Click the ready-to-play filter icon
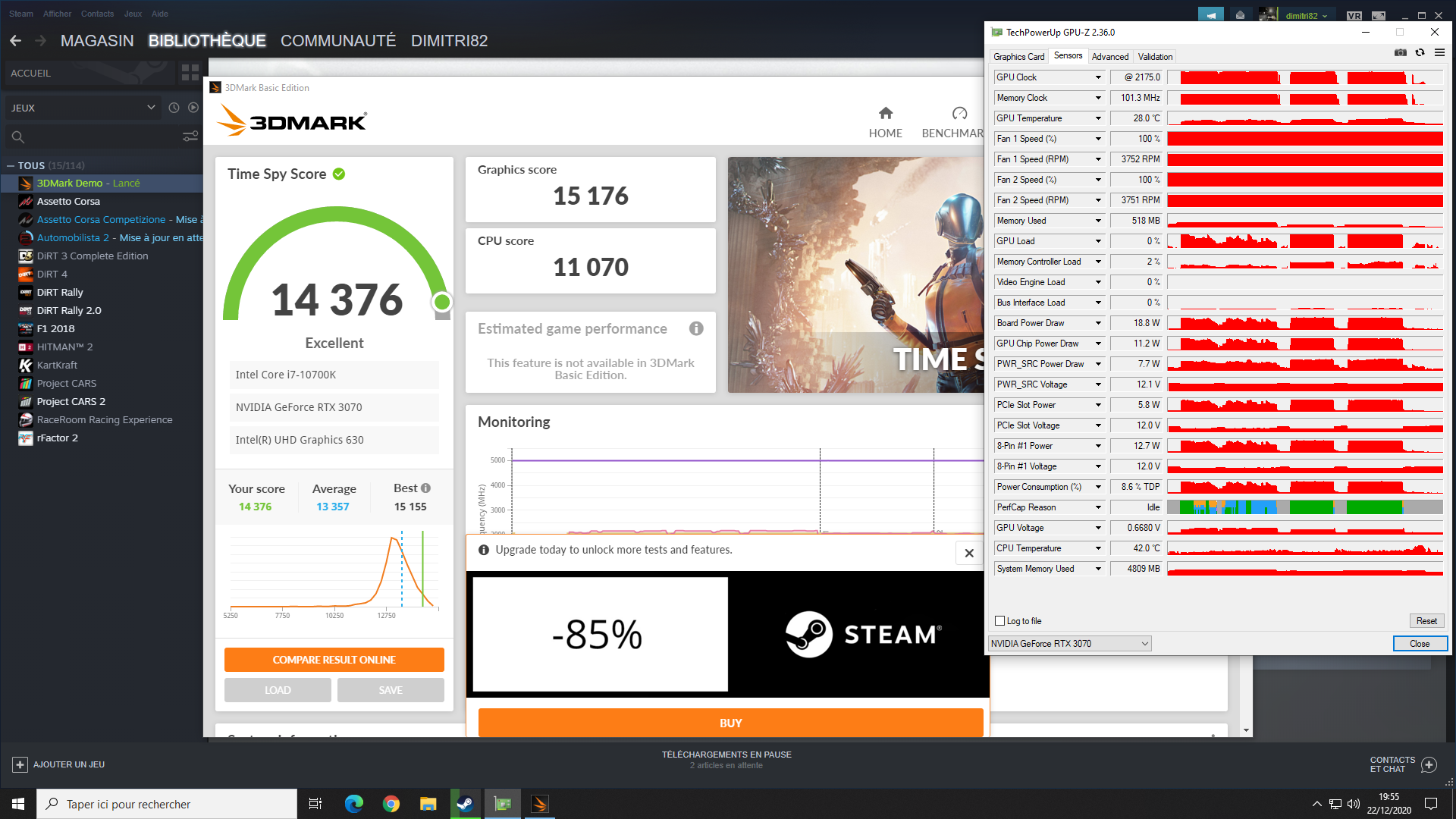Screen dimensions: 1456x819 click(x=193, y=108)
